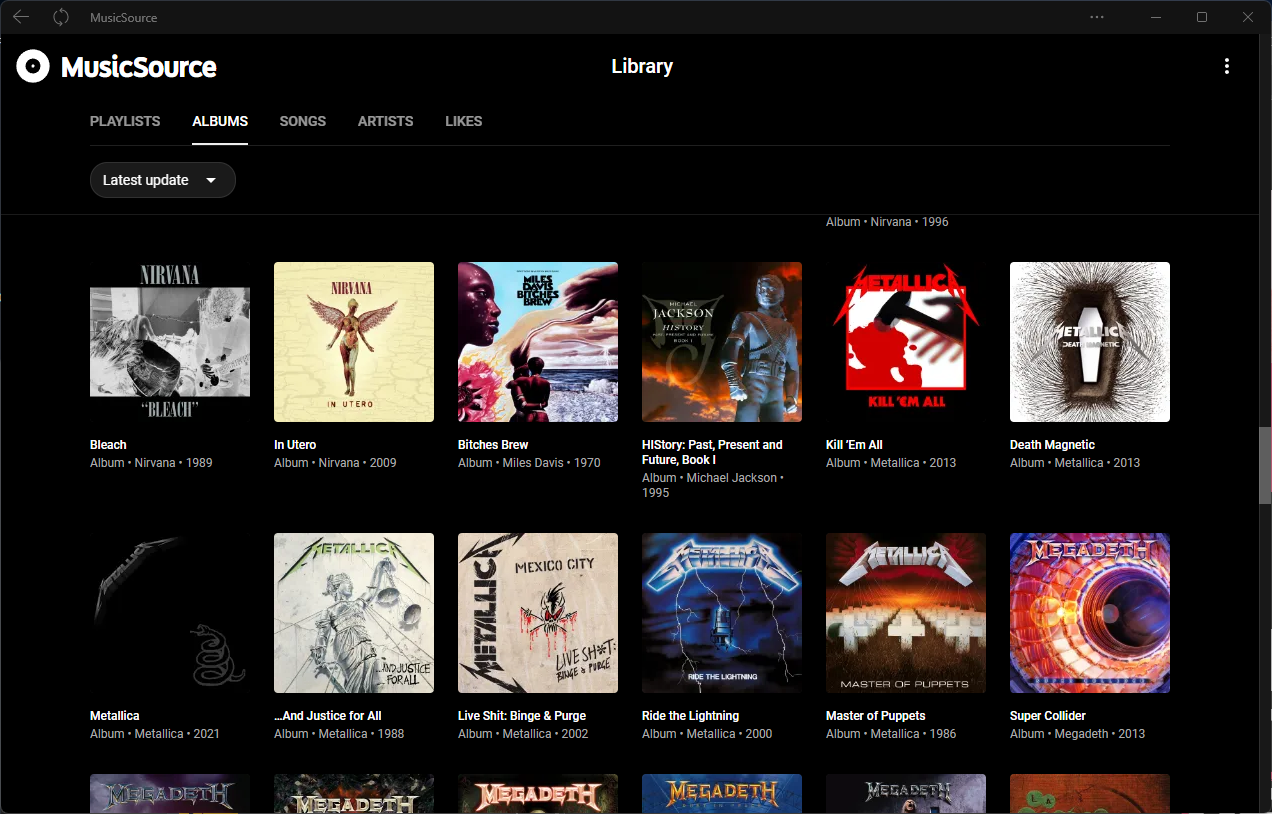Image resolution: width=1272 pixels, height=814 pixels.
Task: Open the SONGS tab
Action: coord(302,121)
